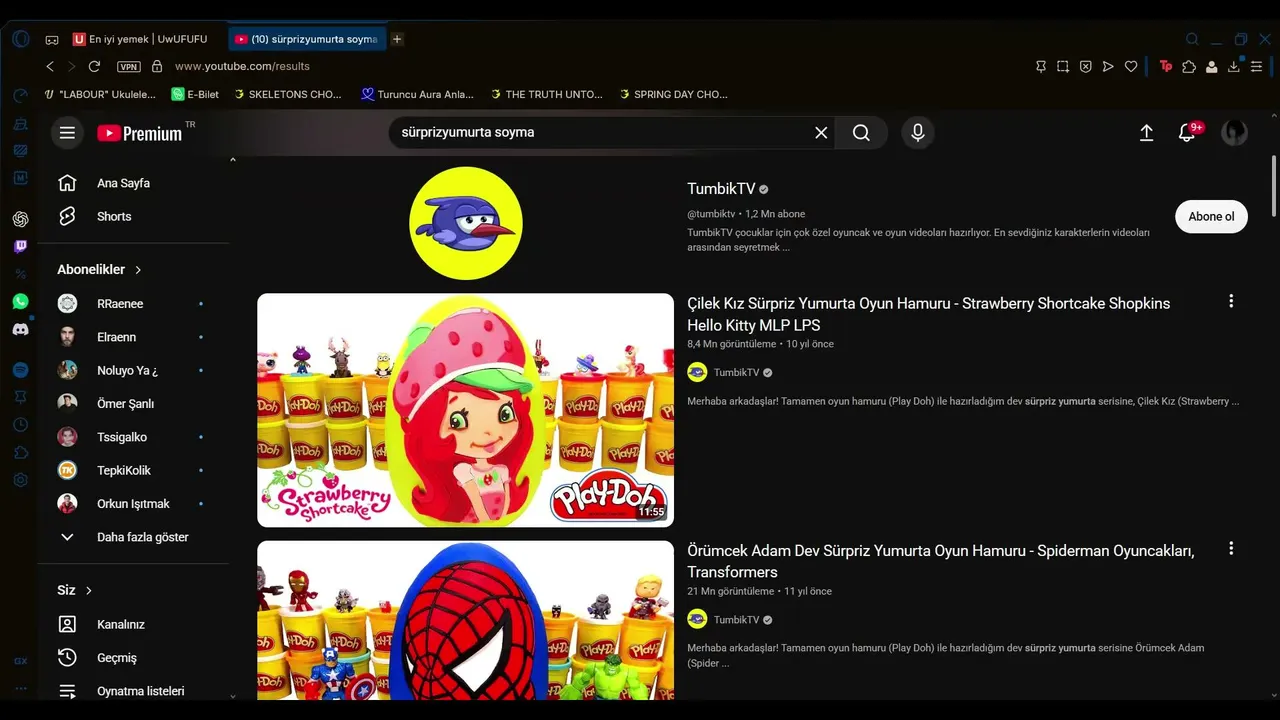Open the SKELETONS CHO... bookmark
Viewport: 1280px width, 720px height.
click(288, 94)
